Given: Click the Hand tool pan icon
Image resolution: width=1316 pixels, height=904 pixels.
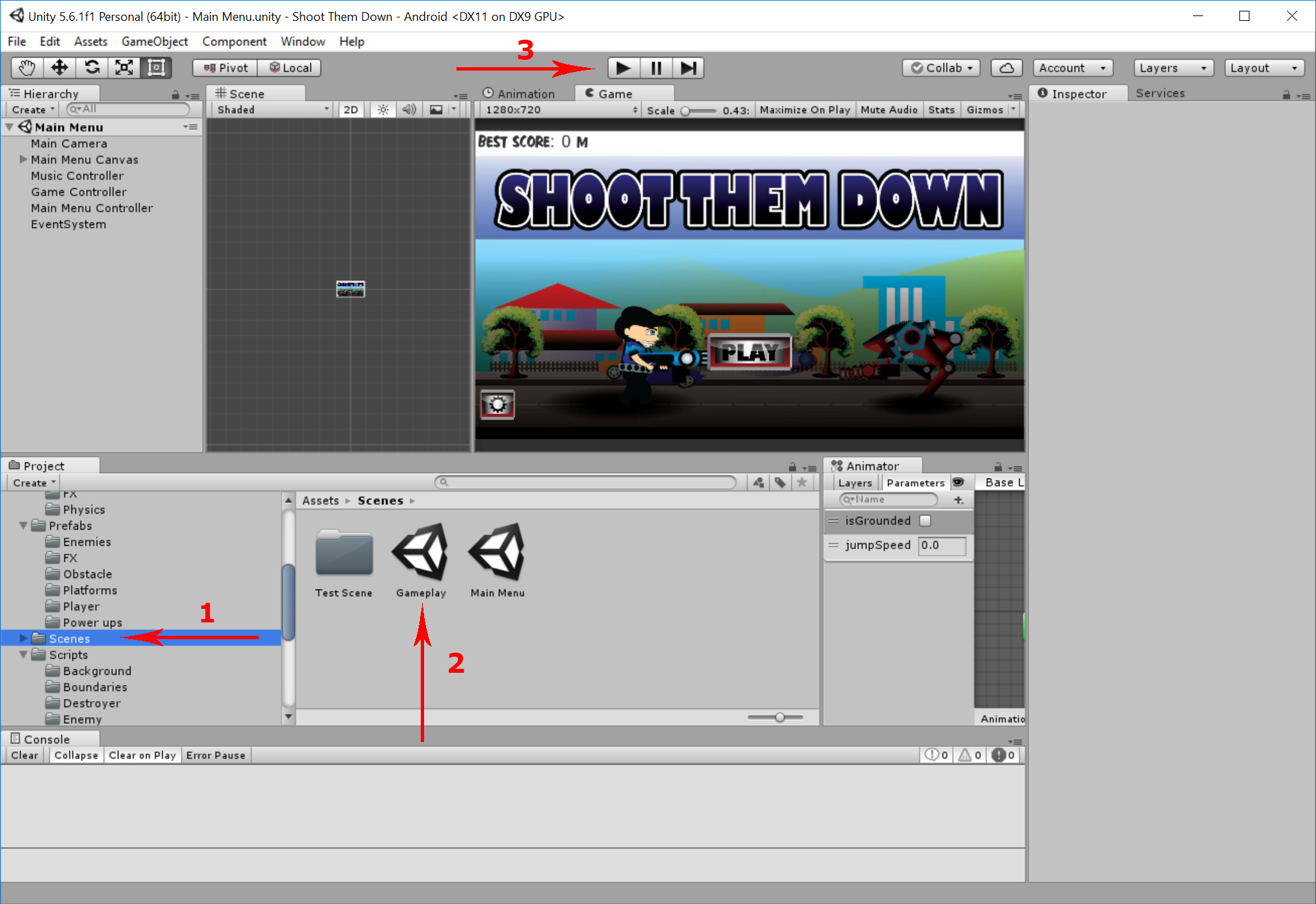Looking at the screenshot, I should (26, 67).
